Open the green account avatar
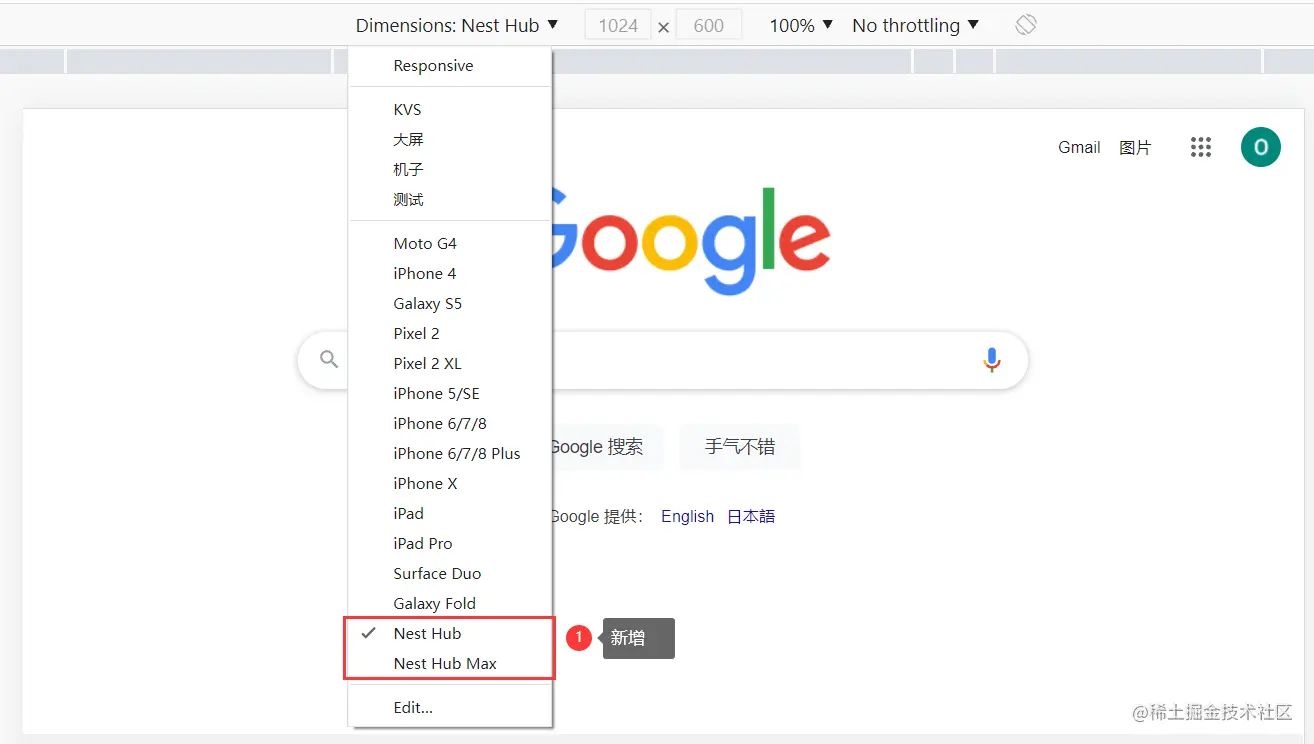Image resolution: width=1314 pixels, height=744 pixels. [x=1261, y=147]
